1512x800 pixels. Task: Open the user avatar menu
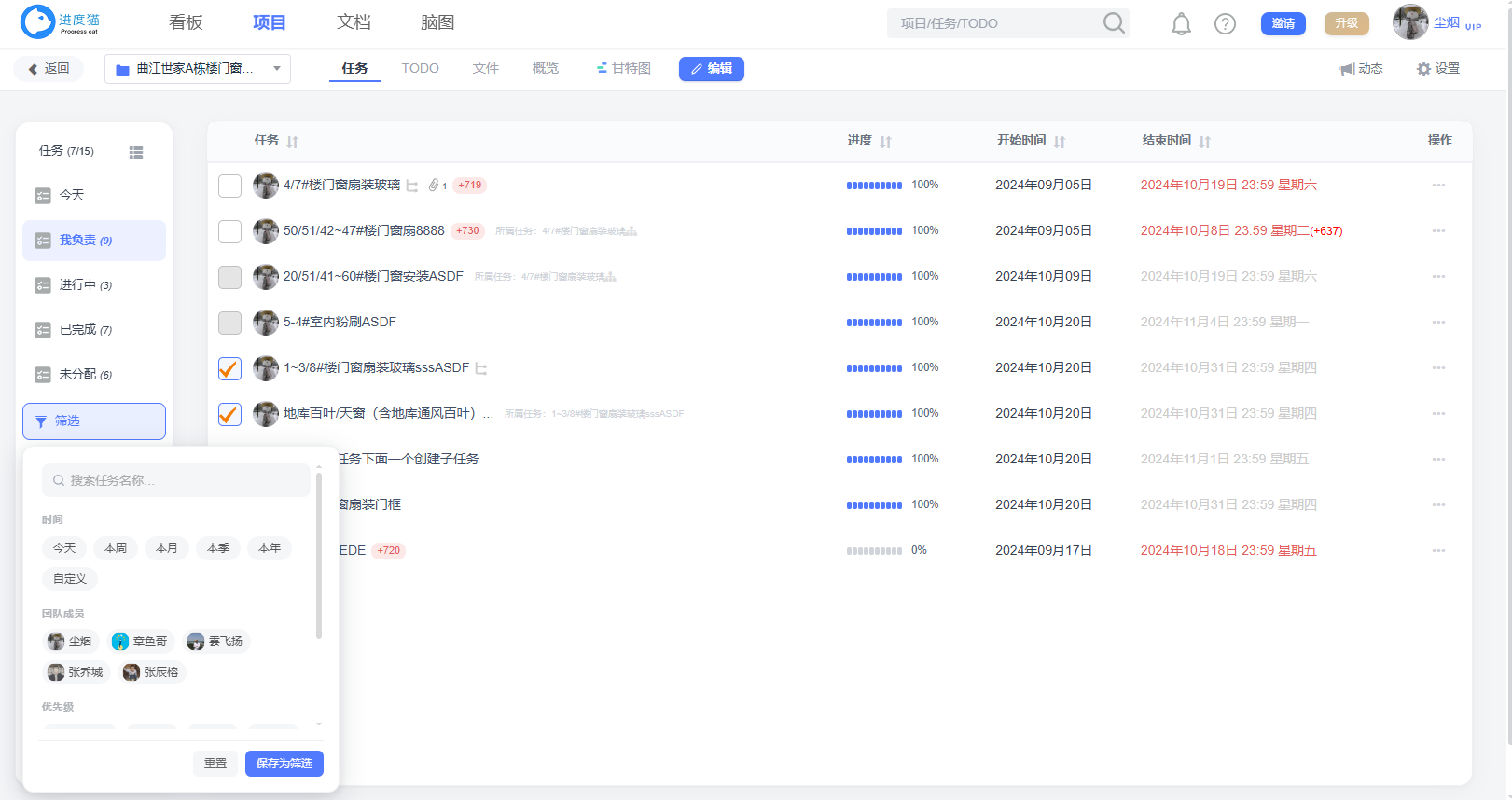point(1409,22)
